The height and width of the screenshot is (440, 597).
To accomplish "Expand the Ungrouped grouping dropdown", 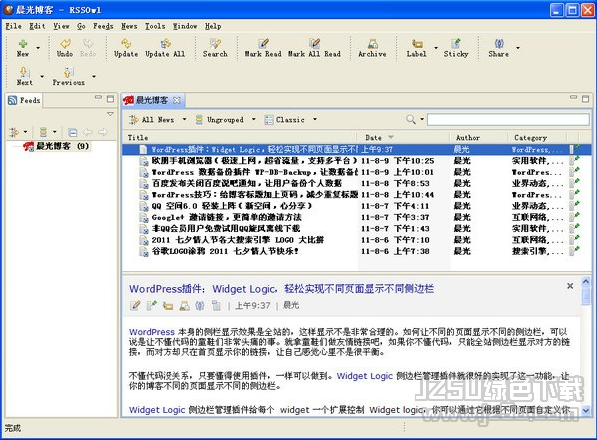I will point(254,120).
